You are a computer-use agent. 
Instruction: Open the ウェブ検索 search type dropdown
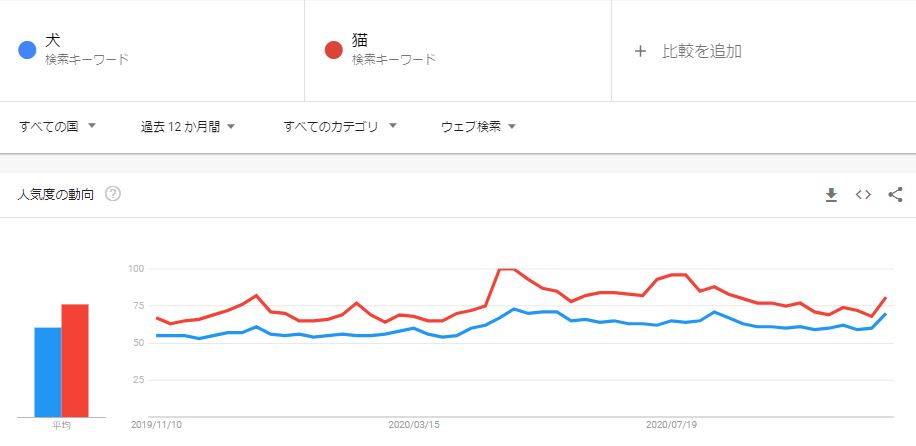pyautogui.click(x=479, y=127)
